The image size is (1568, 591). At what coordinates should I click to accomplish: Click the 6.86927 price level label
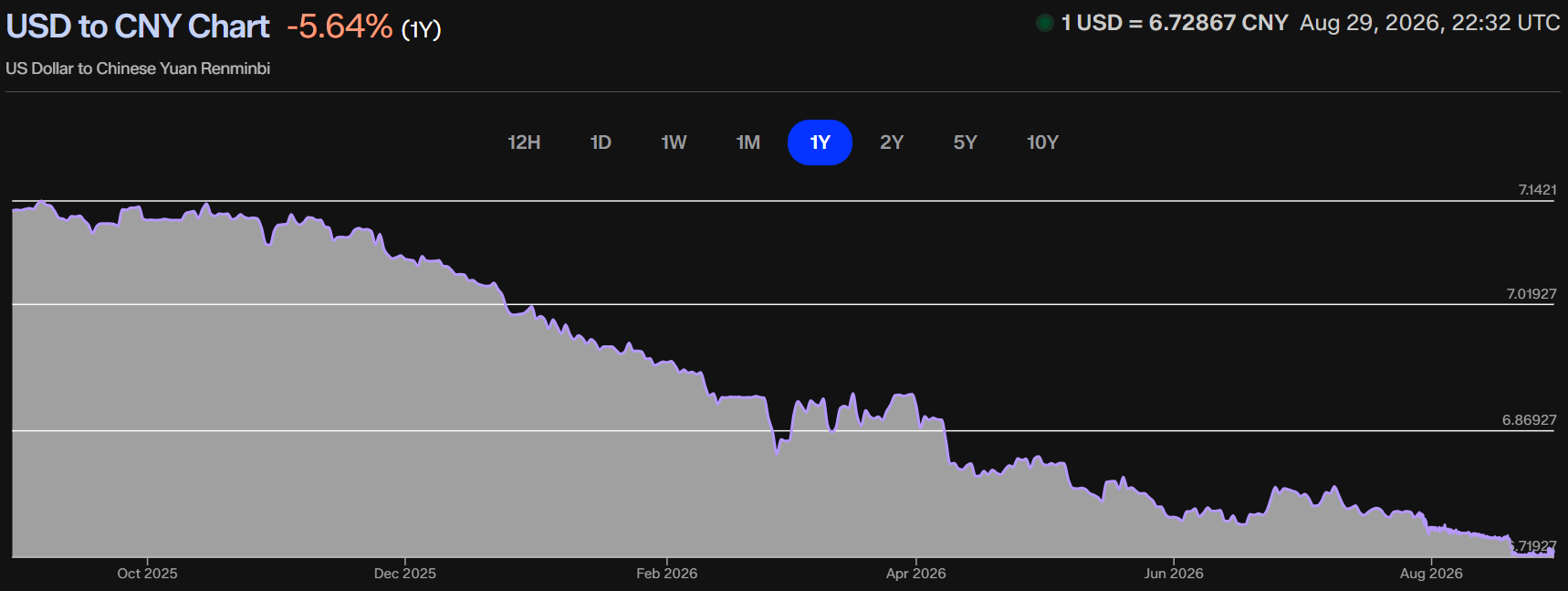click(1529, 420)
